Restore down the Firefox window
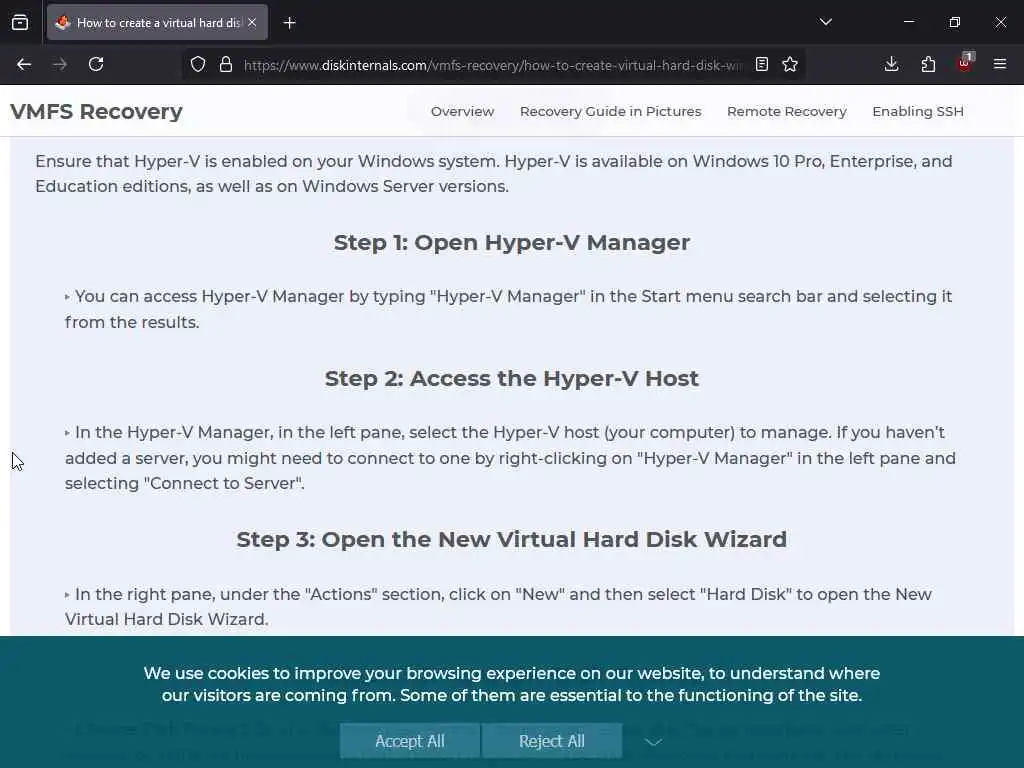Screen dimensions: 1024x768 (955, 22)
